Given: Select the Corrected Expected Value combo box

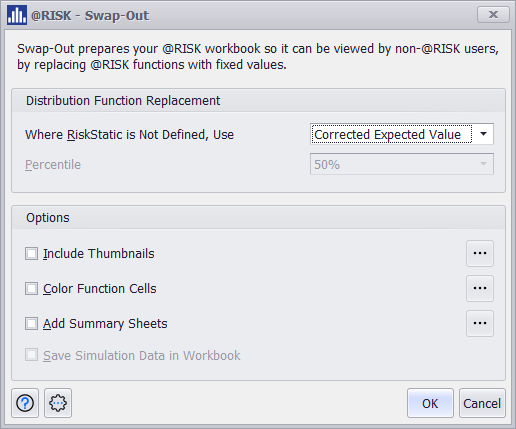Looking at the screenshot, I should [402, 134].
